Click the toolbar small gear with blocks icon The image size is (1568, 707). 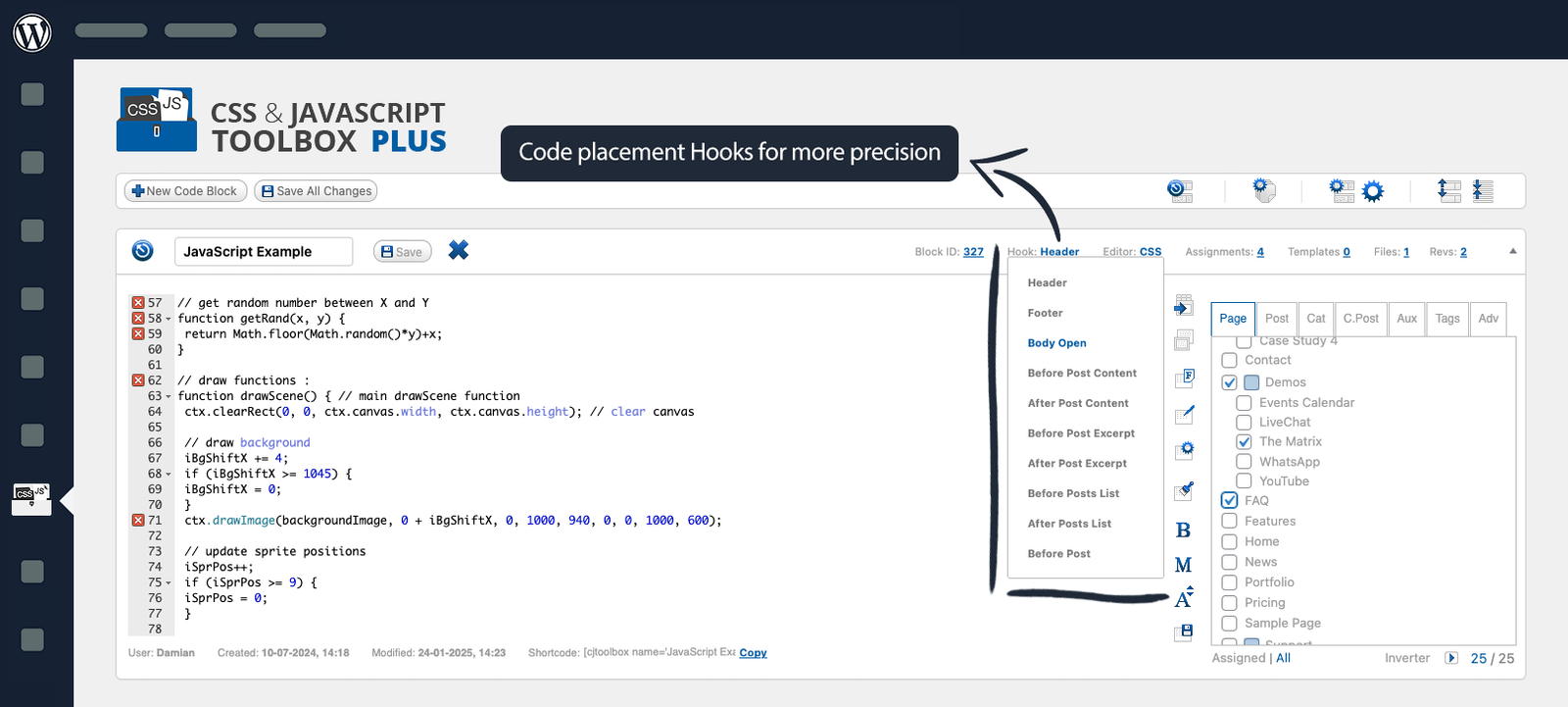[x=1342, y=190]
